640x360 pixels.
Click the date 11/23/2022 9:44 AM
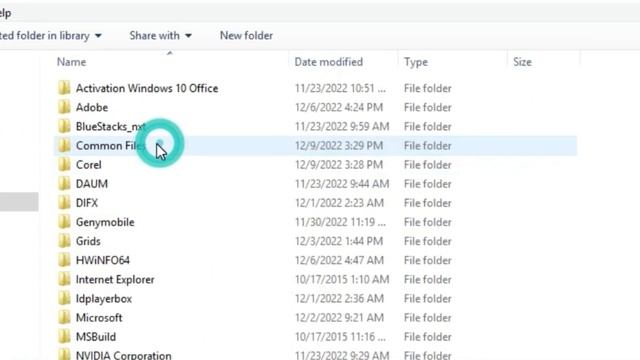point(342,184)
